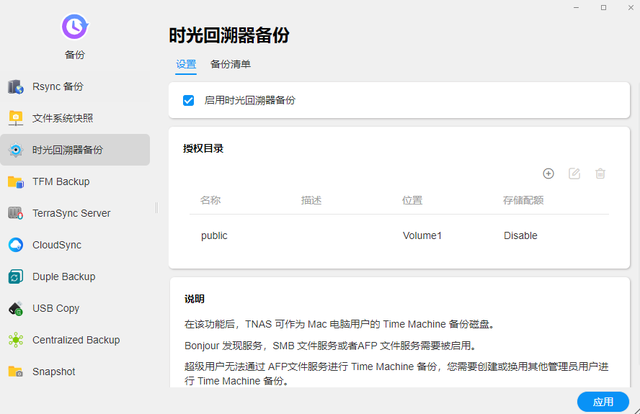Click the 时光回溯器备份 page title

229,36
